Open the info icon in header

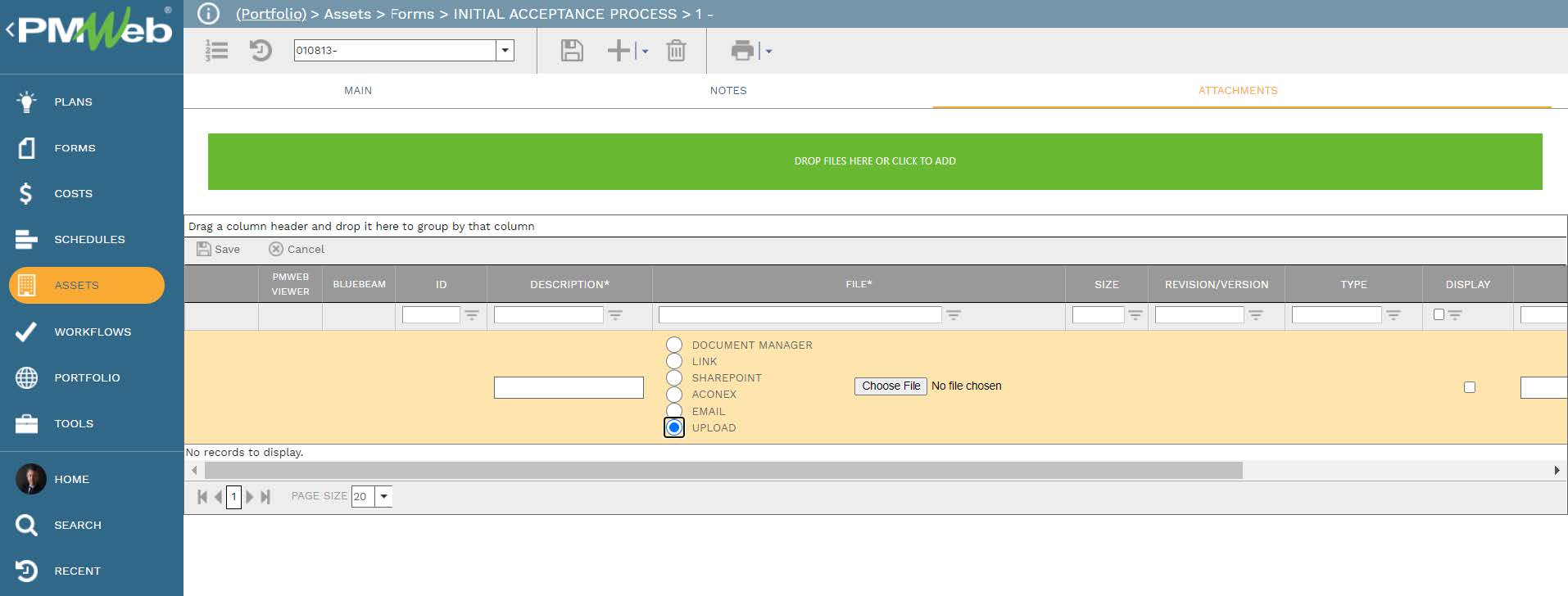[209, 14]
